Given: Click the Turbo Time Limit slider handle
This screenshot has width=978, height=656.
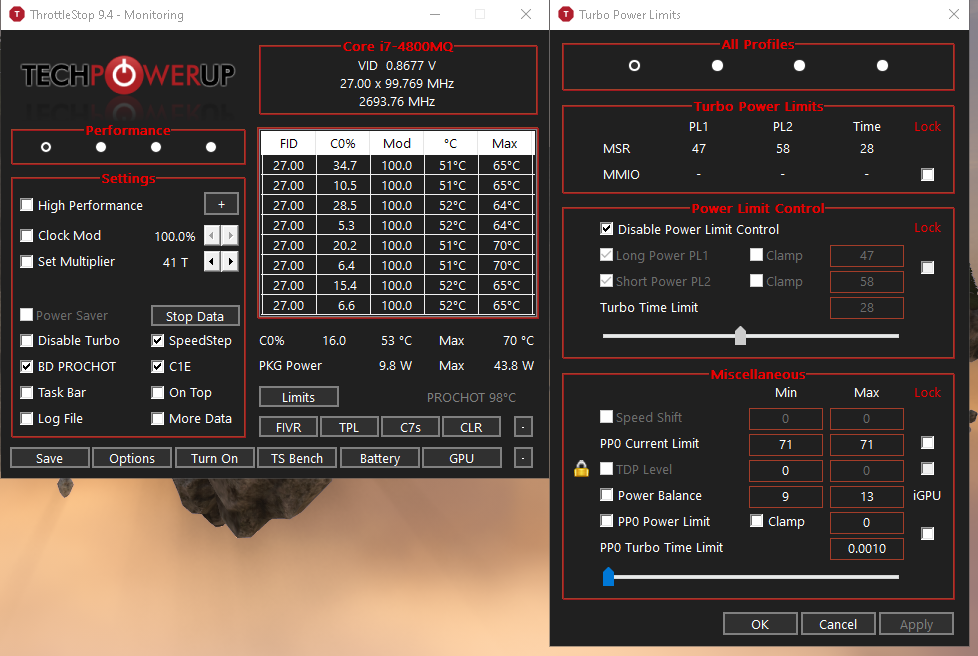Looking at the screenshot, I should pyautogui.click(x=740, y=335).
